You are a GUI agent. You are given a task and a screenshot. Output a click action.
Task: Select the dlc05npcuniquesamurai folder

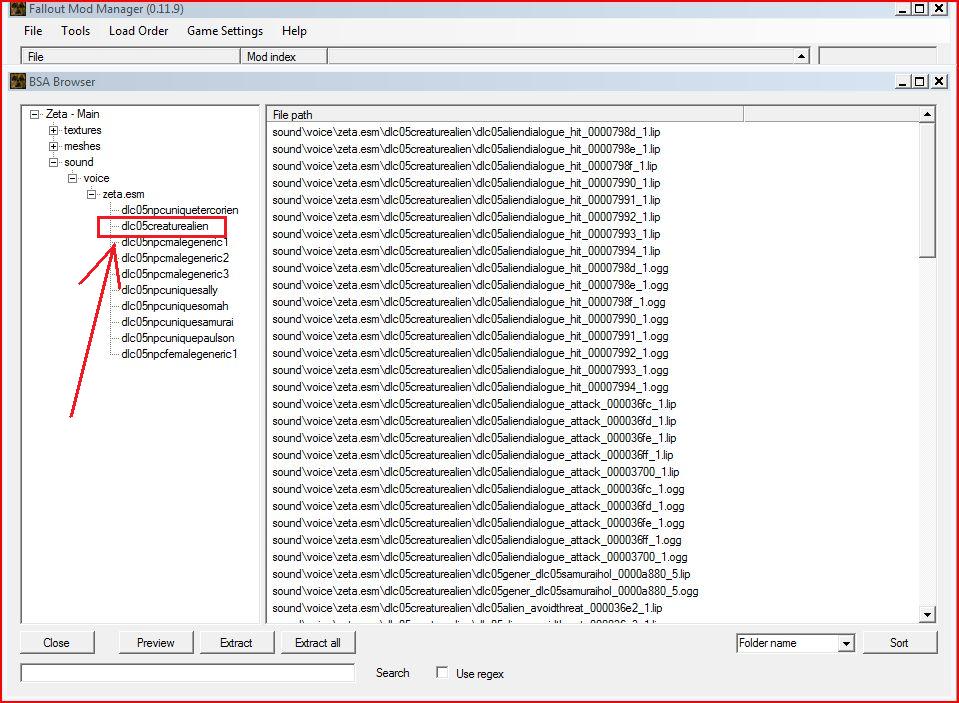(x=177, y=322)
